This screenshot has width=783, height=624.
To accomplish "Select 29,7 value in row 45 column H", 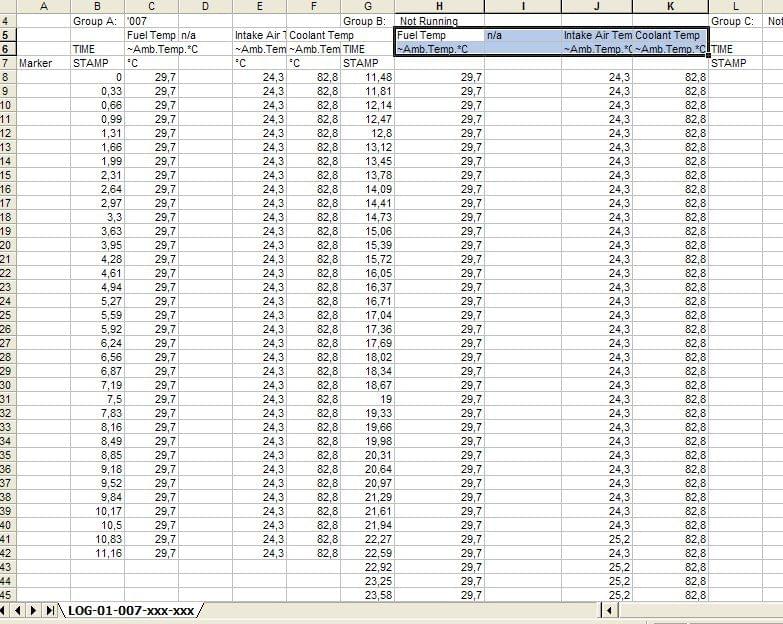I will click(439, 595).
